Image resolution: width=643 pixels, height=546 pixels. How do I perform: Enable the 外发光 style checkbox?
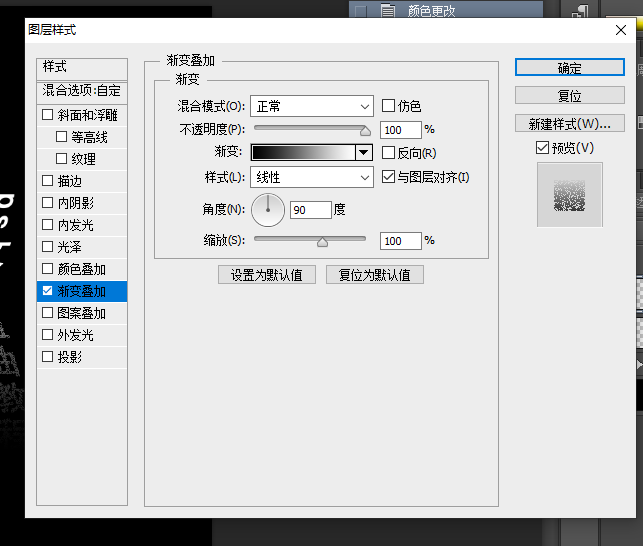pyautogui.click(x=48, y=335)
